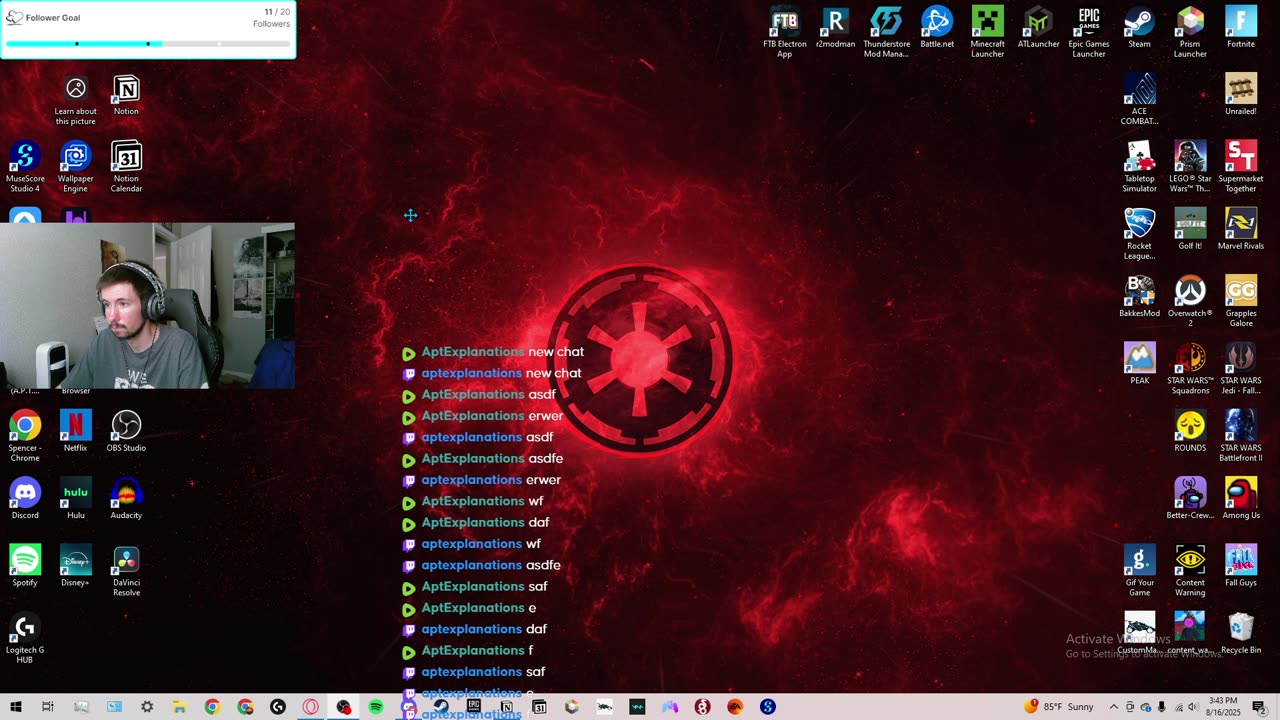Select the Logitech G HUB desktop icon
1280x720 pixels.
25,637
